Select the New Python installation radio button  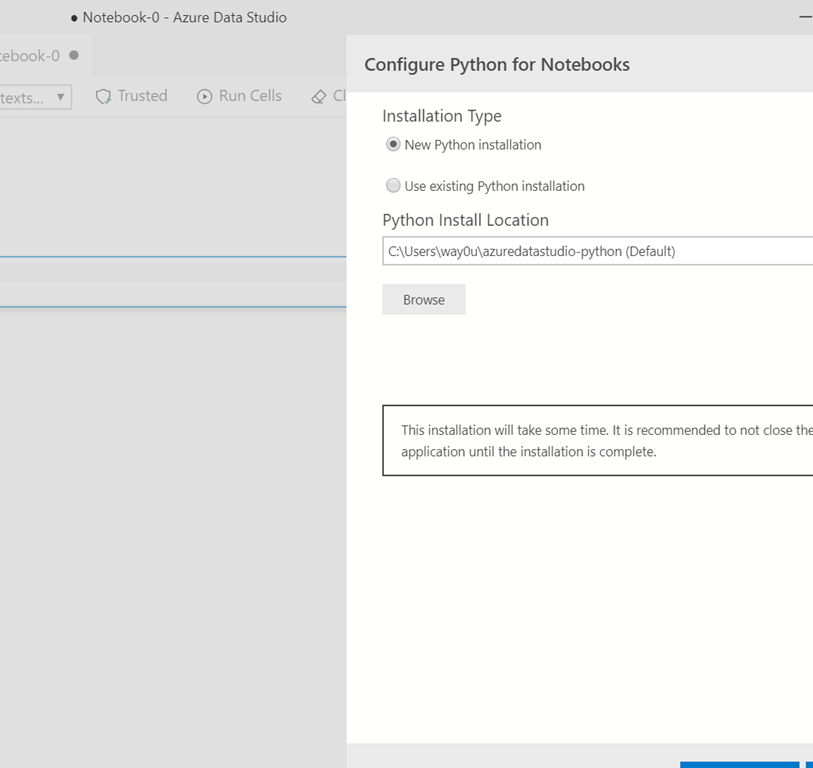click(393, 145)
